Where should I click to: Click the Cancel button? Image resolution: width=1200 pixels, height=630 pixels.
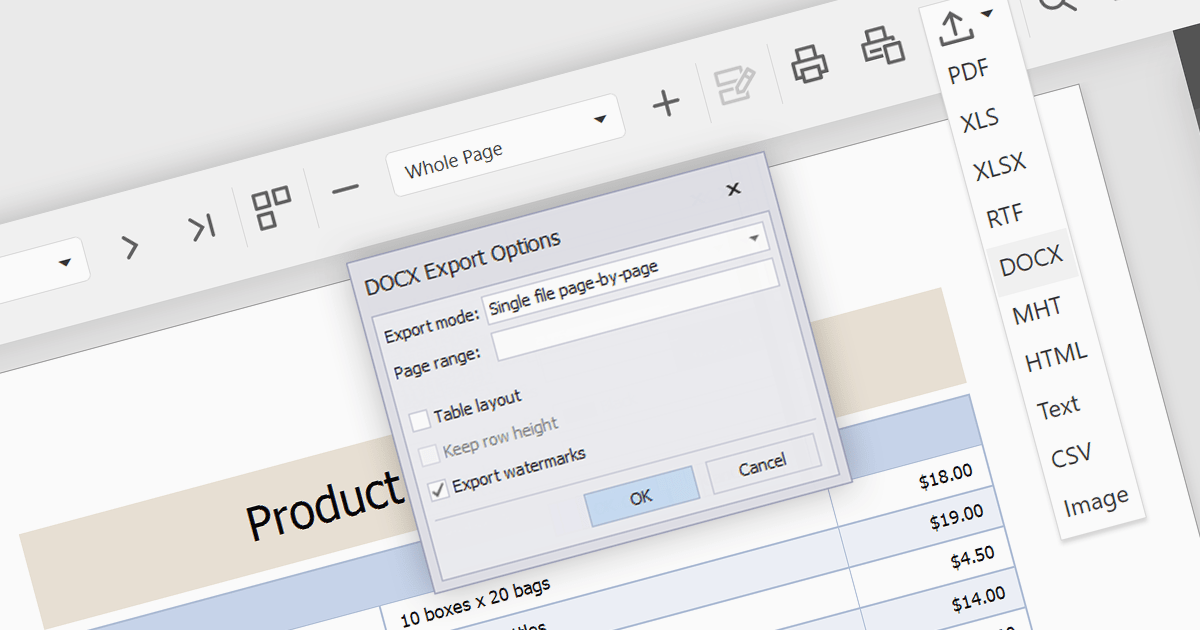point(762,465)
